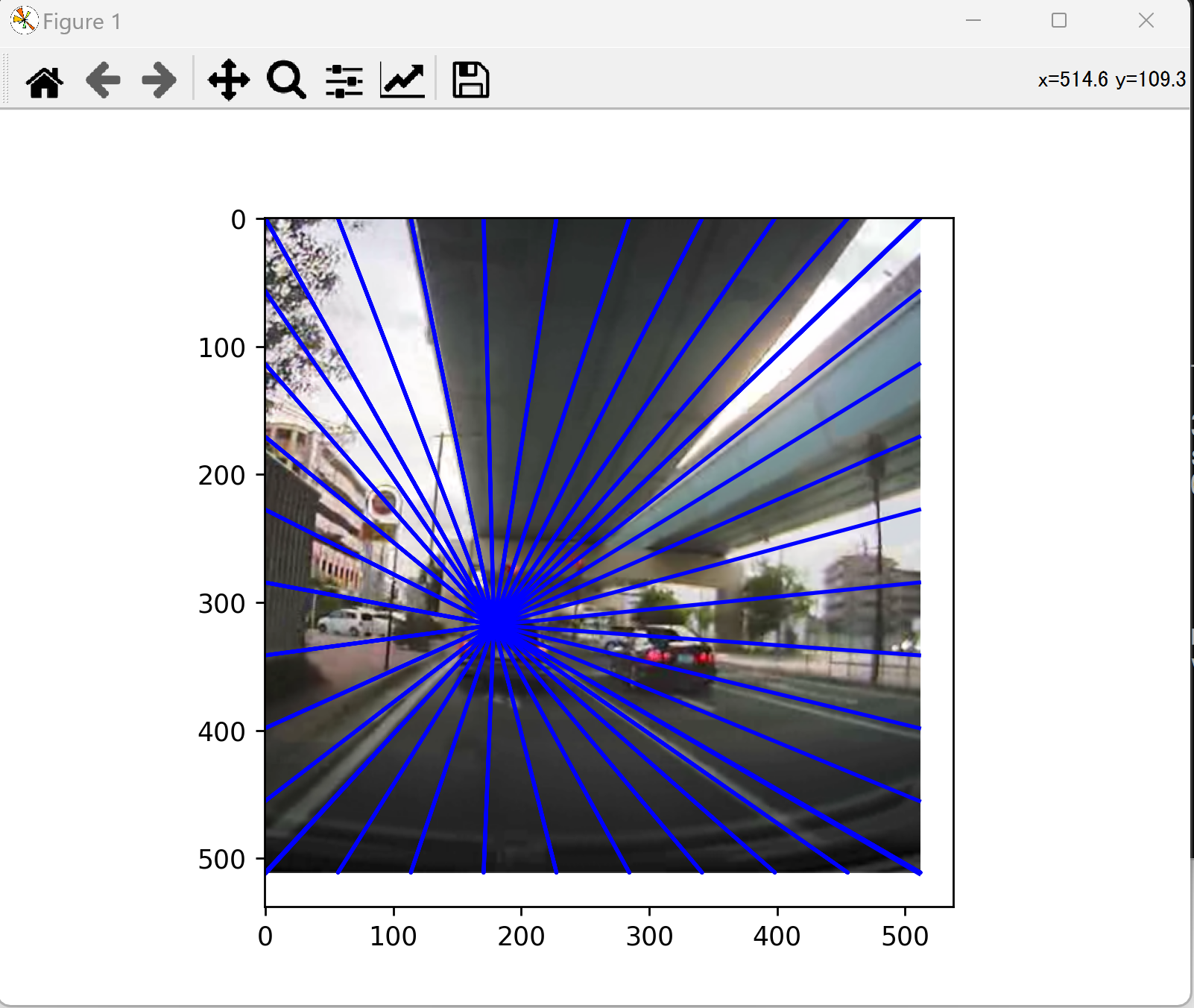Screen dimensions: 1194x1008
Task: Click the x-axis tick label 400
Action: 777,936
